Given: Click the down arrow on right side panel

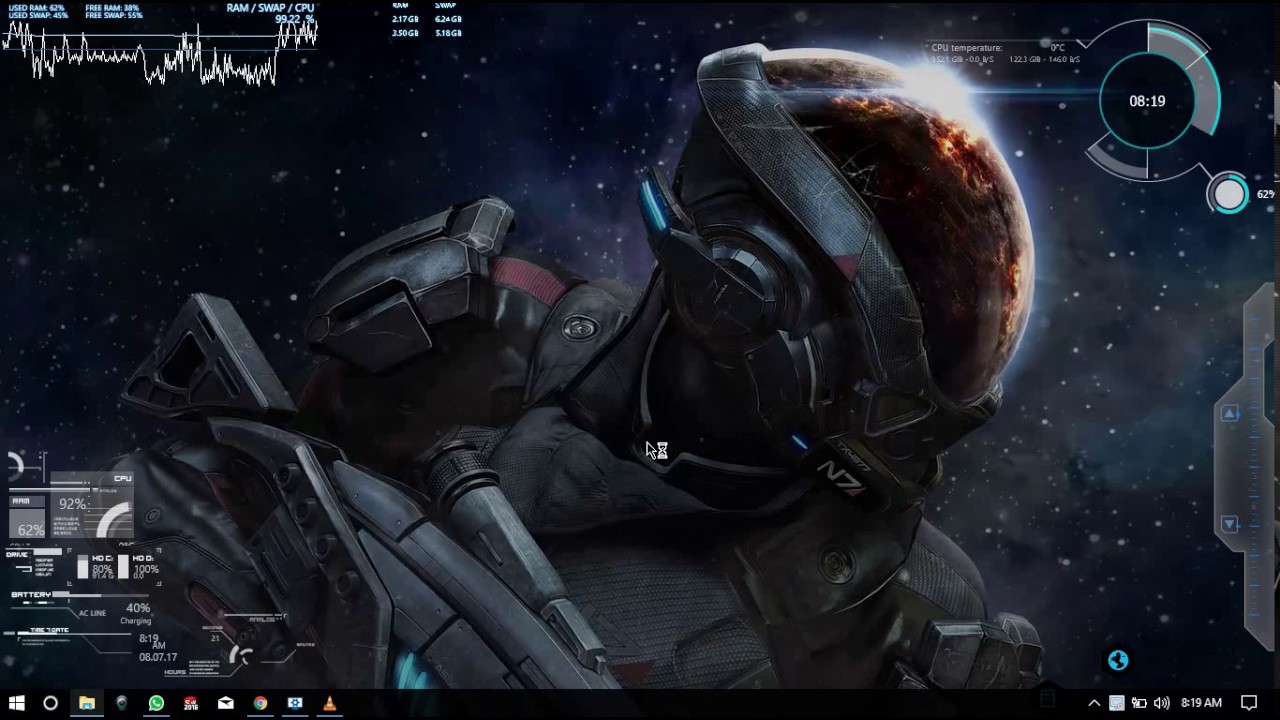Looking at the screenshot, I should (1230, 524).
